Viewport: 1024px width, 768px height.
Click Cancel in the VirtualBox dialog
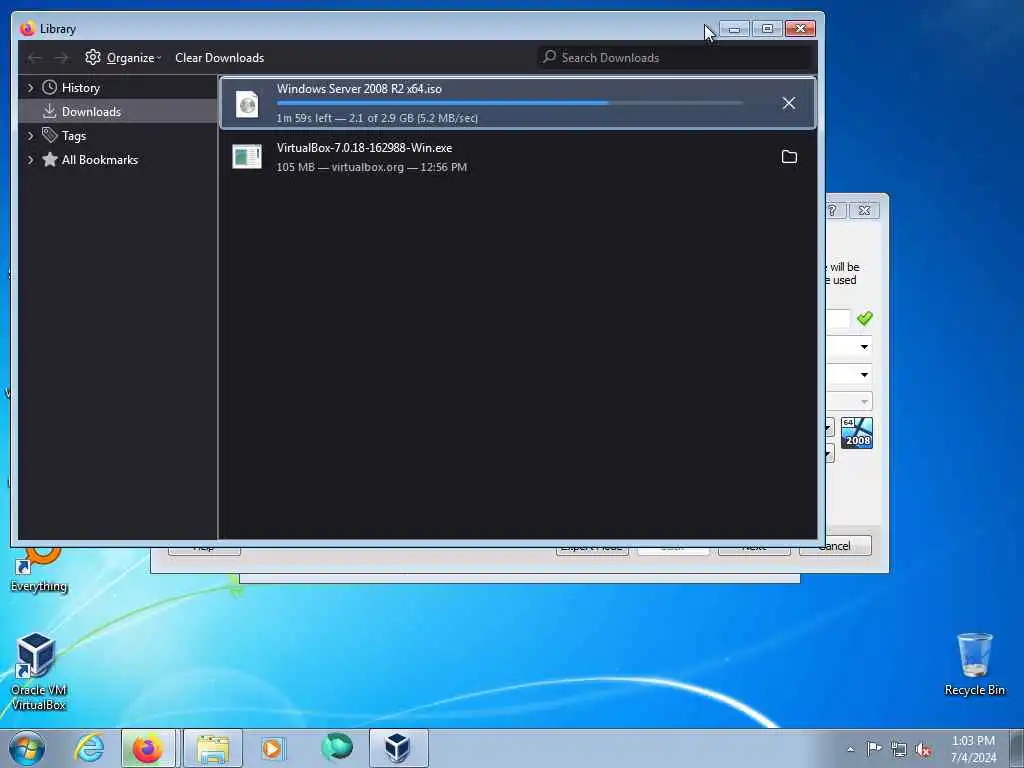(x=835, y=546)
